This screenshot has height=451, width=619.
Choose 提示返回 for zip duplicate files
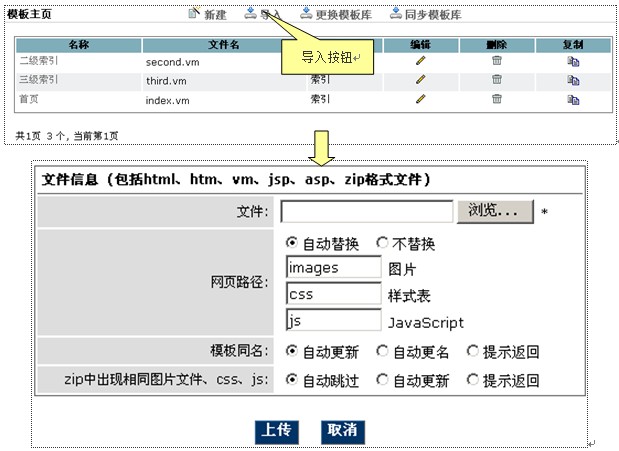click(x=472, y=380)
